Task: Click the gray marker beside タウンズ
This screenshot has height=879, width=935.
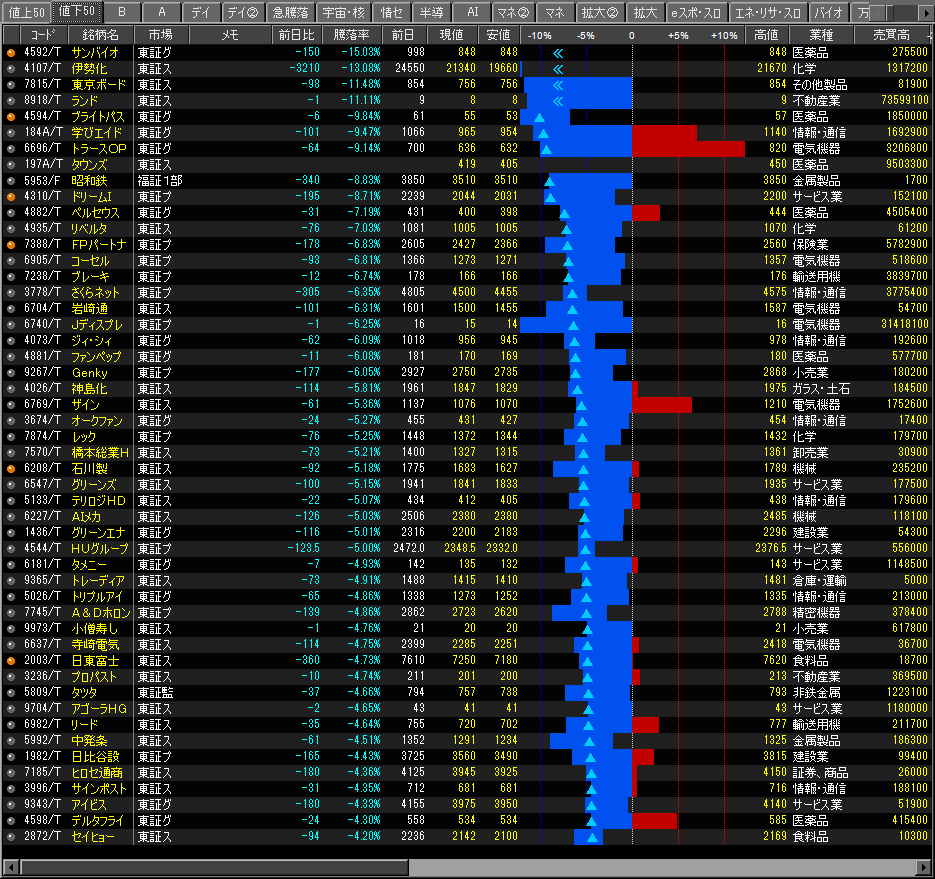Action: click(x=11, y=165)
